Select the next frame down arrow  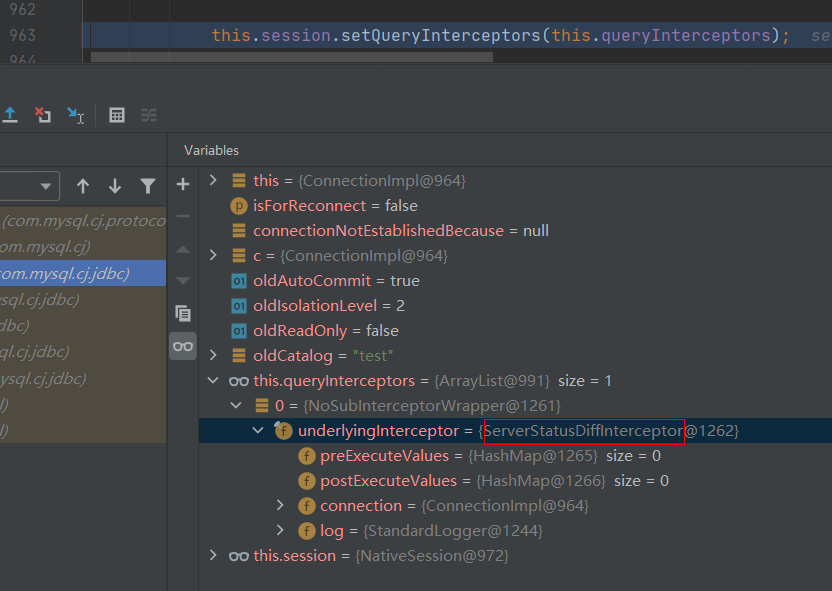tap(115, 186)
